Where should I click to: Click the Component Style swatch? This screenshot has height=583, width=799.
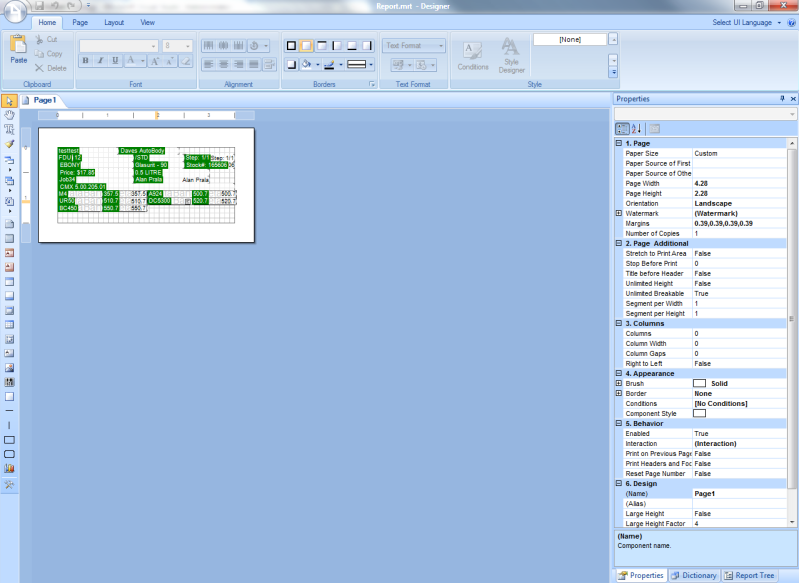[699, 413]
